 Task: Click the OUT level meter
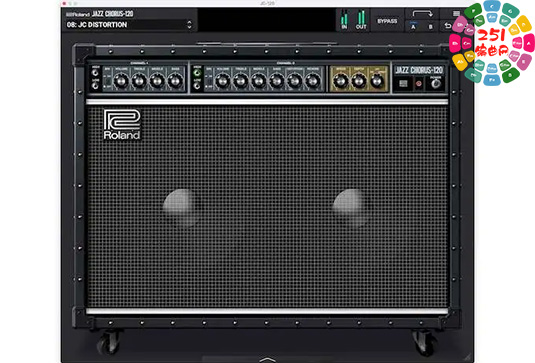361,20
